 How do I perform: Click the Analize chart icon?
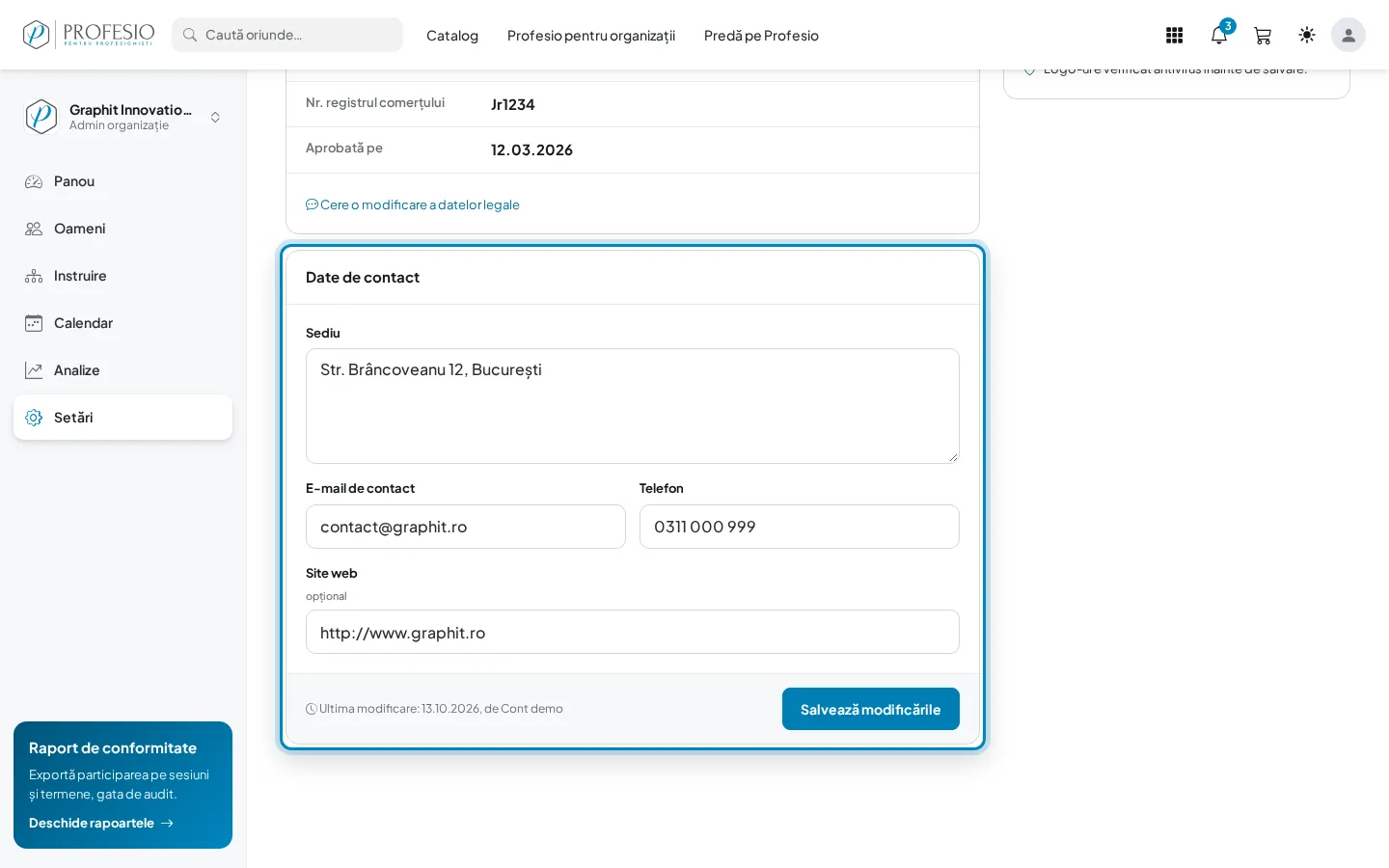pos(34,370)
